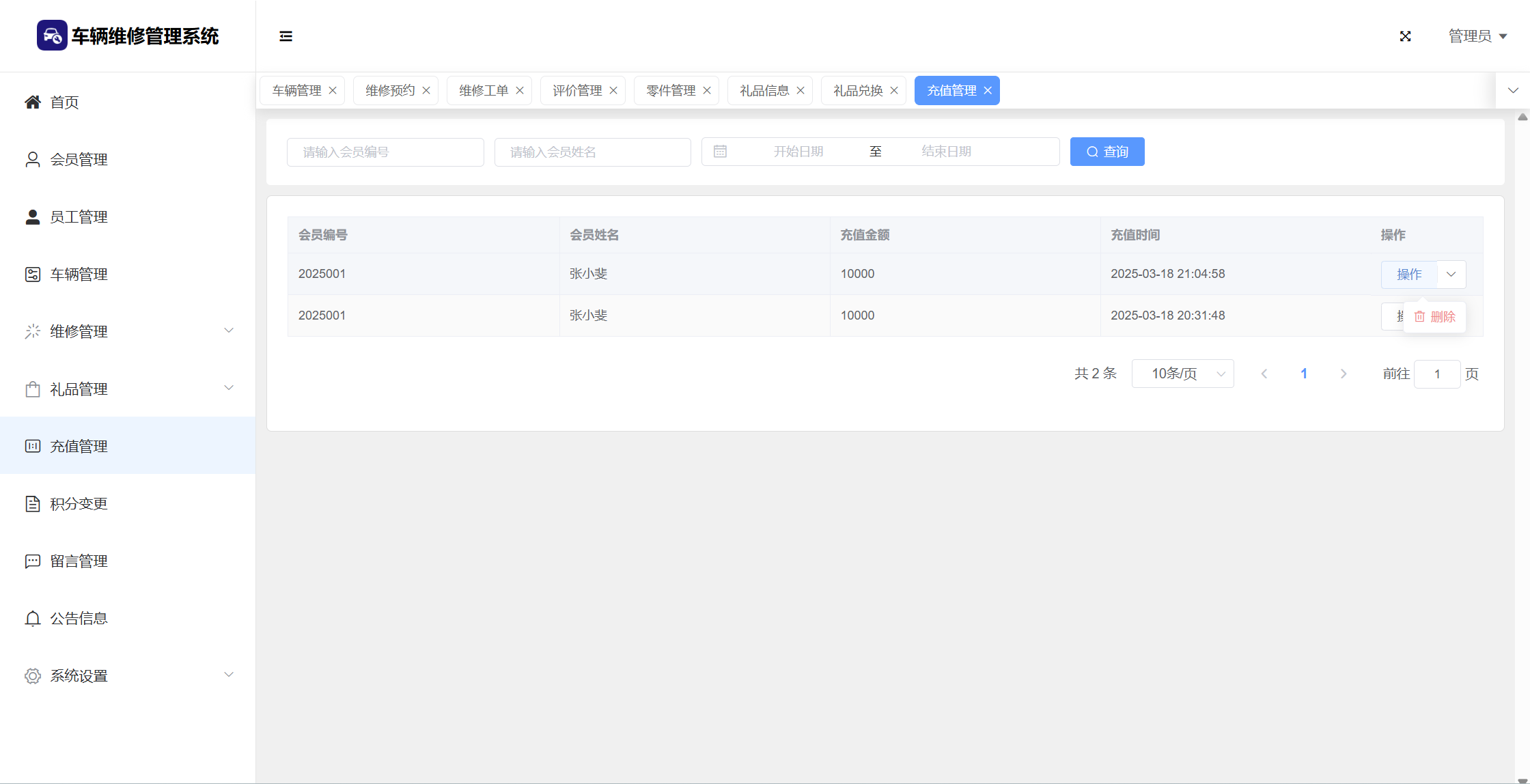The height and width of the screenshot is (784, 1530).
Task: Click the 查询 search button
Action: [x=1107, y=152]
